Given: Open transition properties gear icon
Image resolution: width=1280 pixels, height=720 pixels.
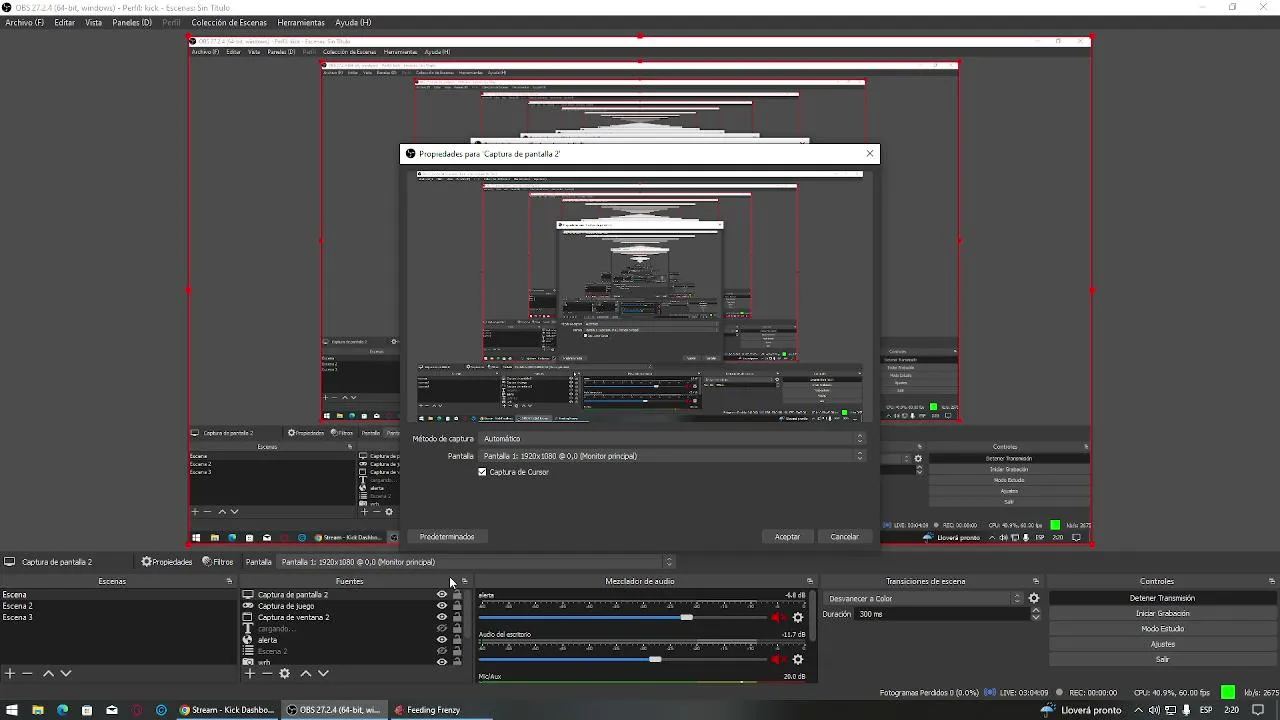Looking at the screenshot, I should pyautogui.click(x=1034, y=598).
